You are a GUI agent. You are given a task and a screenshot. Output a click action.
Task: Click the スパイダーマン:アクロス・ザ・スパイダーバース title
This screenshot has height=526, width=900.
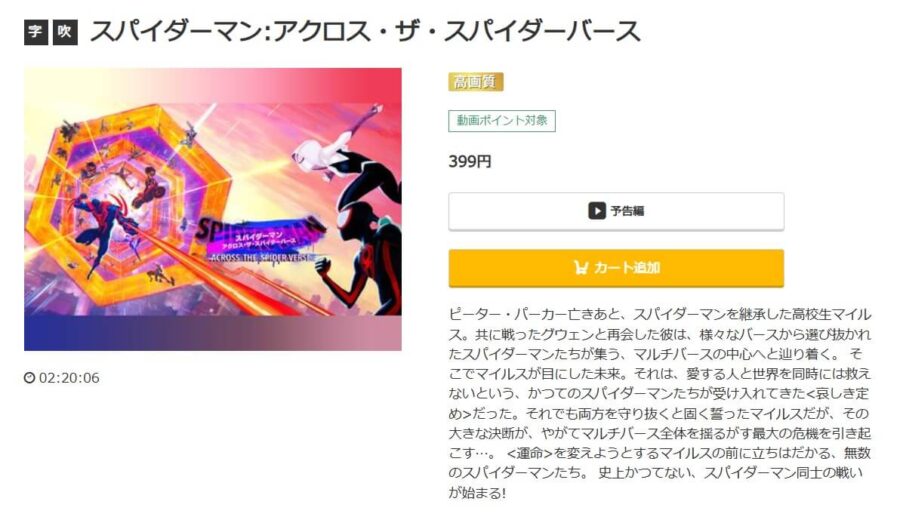[x=365, y=32]
